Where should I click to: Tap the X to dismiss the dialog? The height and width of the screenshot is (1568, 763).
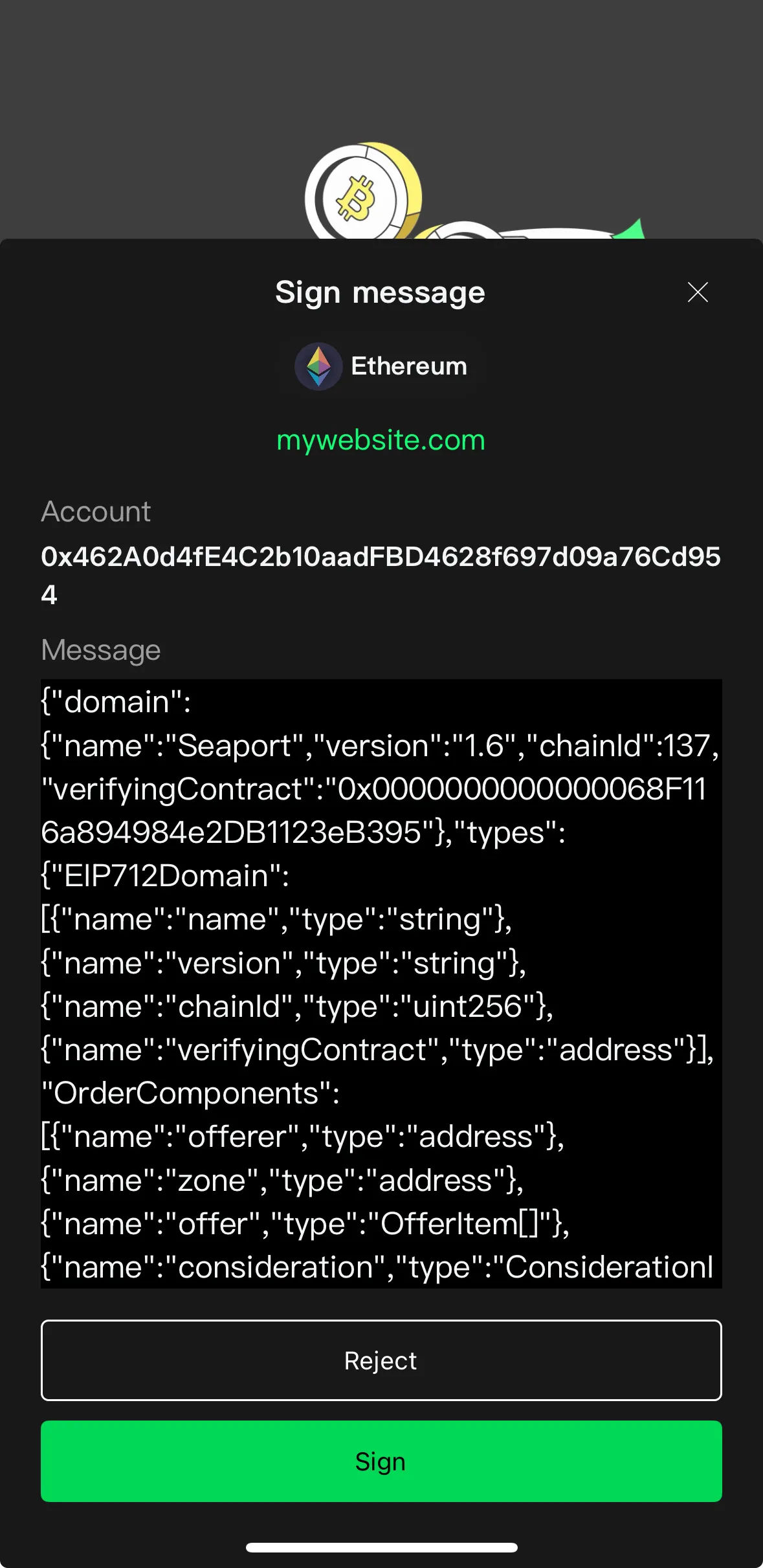tap(698, 292)
